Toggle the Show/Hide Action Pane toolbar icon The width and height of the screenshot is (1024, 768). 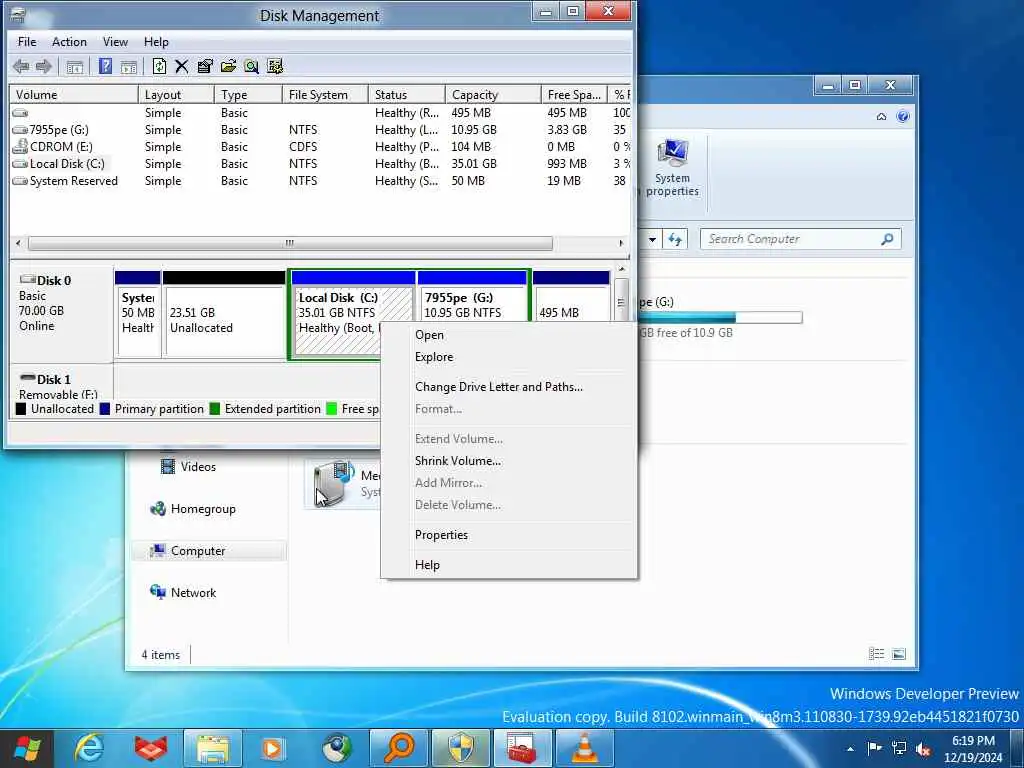pos(129,66)
